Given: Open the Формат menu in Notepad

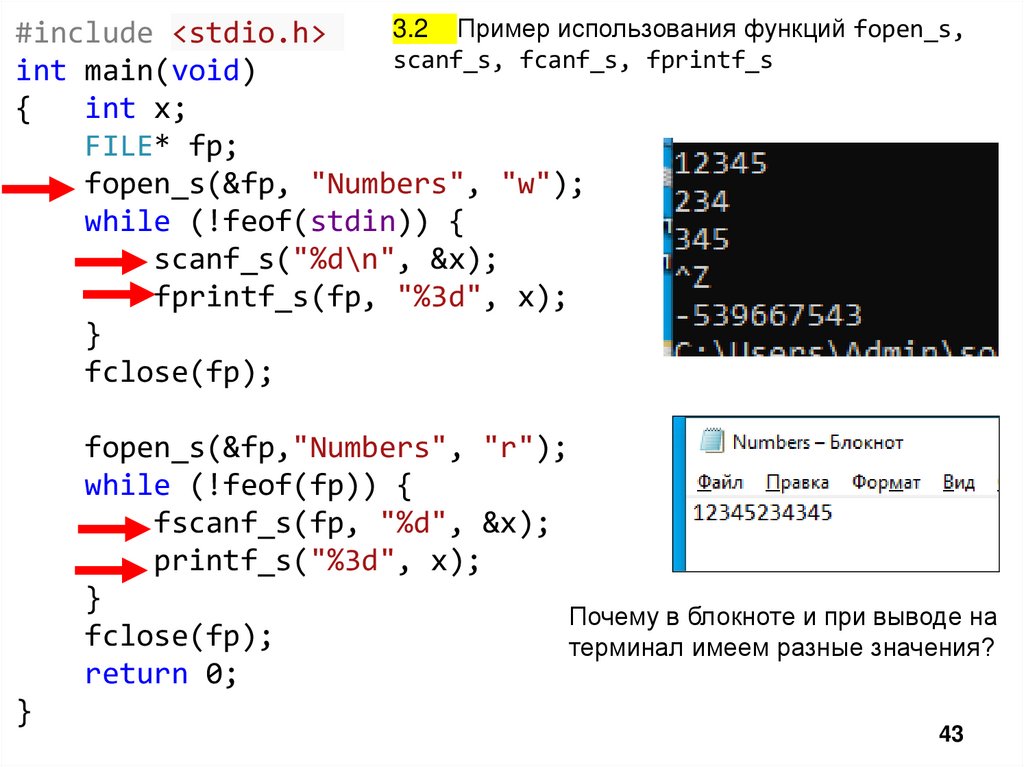Looking at the screenshot, I should click(886, 482).
